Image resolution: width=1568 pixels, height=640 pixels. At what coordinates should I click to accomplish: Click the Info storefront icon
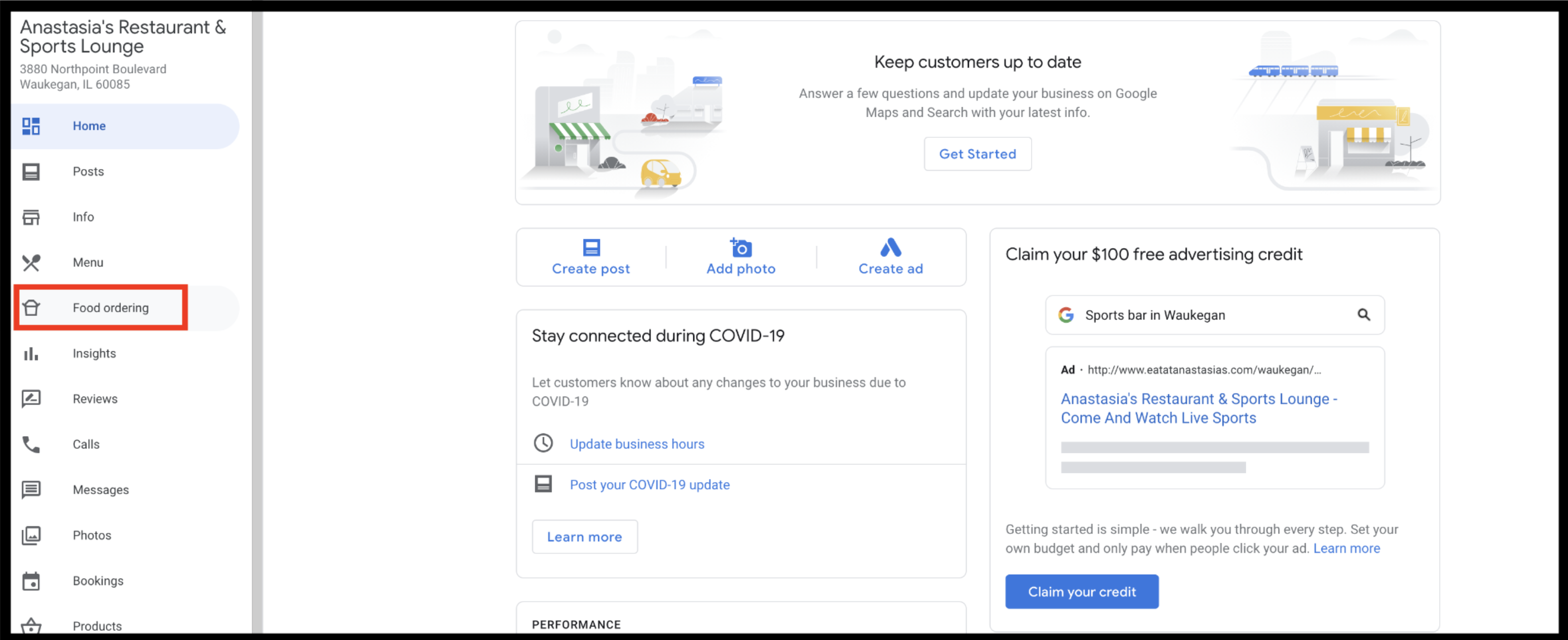pos(31,217)
